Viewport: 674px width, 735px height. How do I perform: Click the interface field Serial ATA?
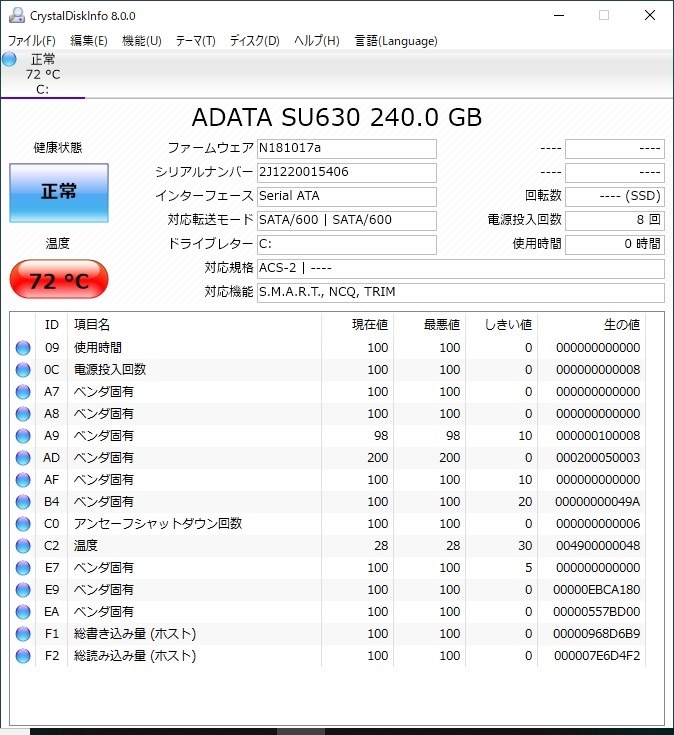pos(347,196)
